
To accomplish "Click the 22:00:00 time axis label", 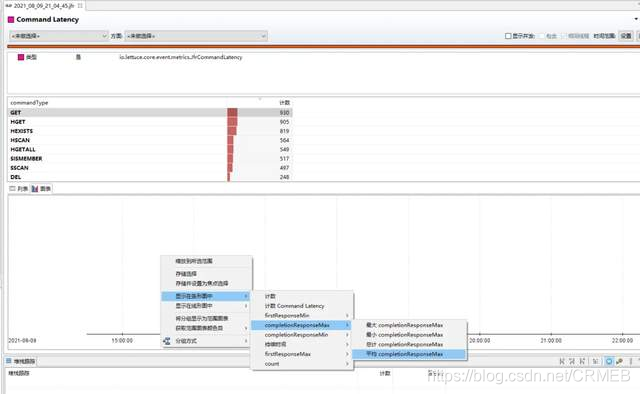I will 622,341.
